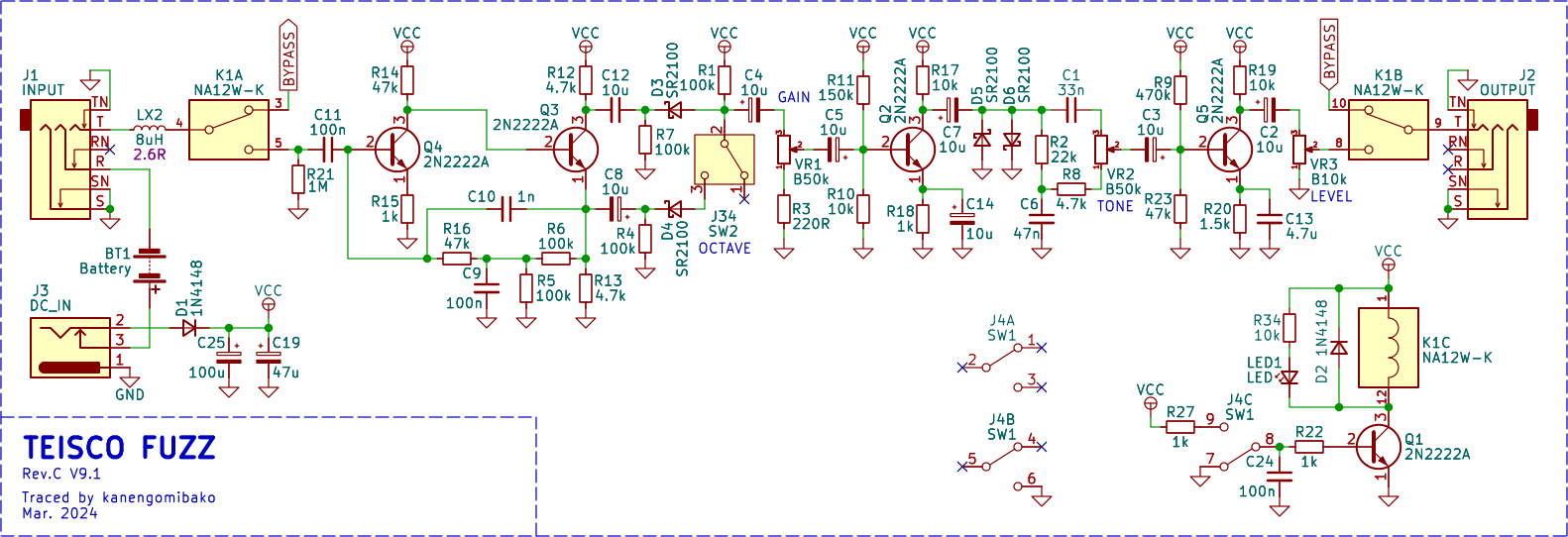Image resolution: width=1568 pixels, height=537 pixels.
Task: Click the C11 100n capacitor symbol
Action: point(328,150)
